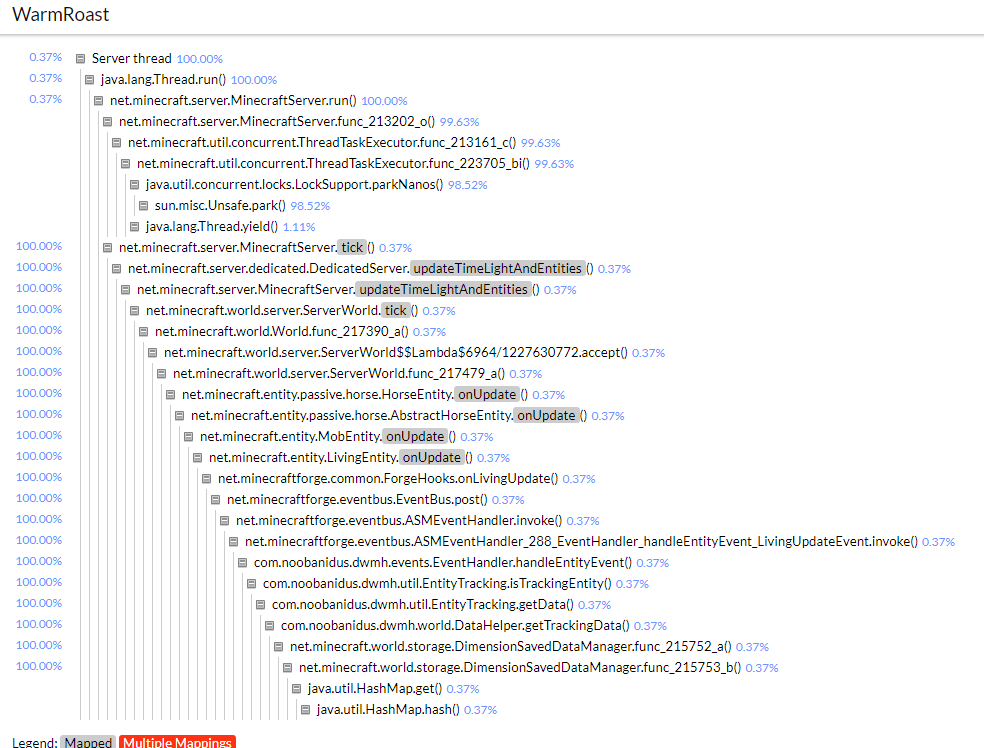984x748 pixels.
Task: Collapse LivingEntity.onUpdate() node
Action: (x=197, y=457)
